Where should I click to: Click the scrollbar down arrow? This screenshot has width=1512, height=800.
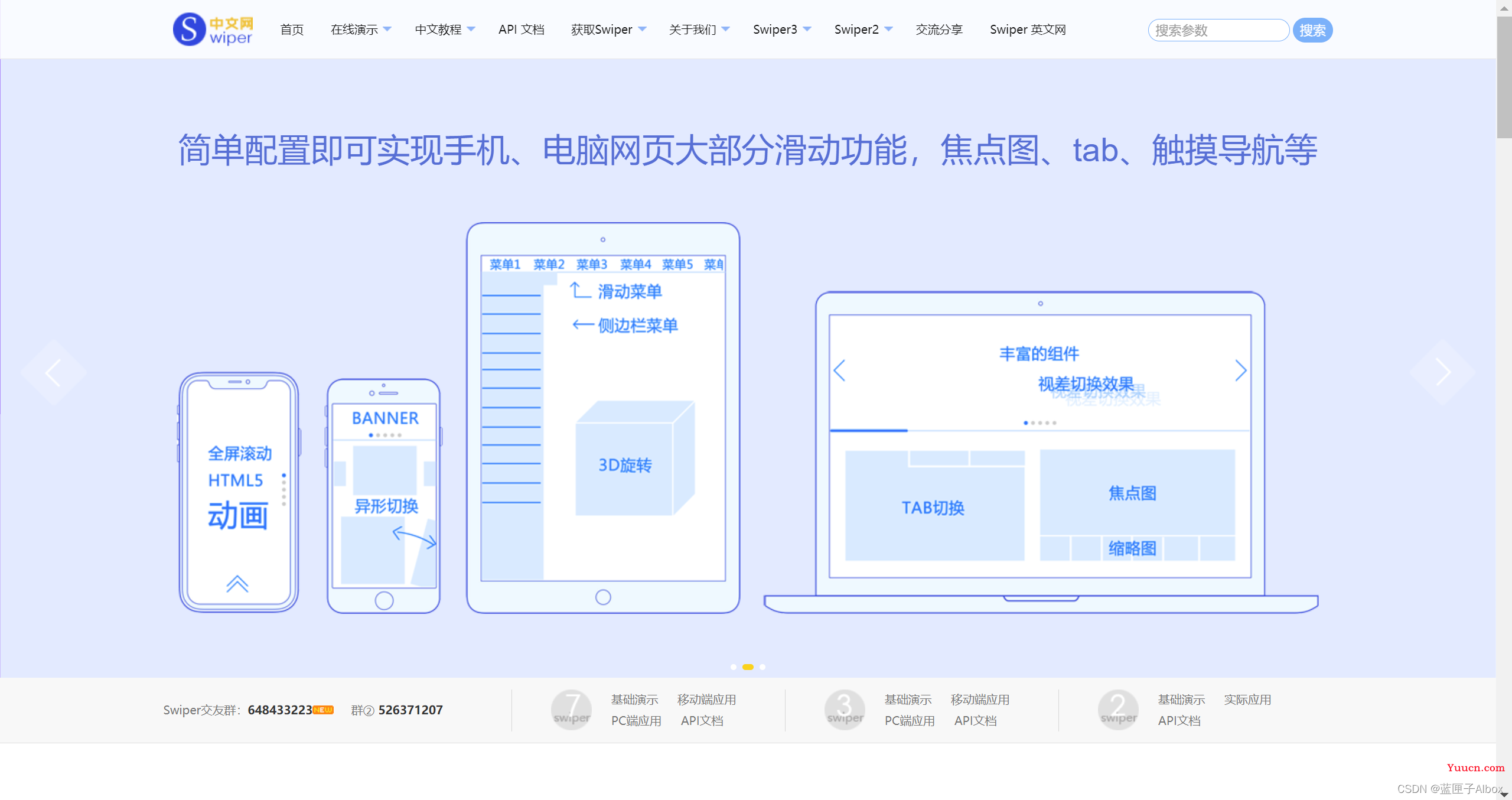[1504, 794]
